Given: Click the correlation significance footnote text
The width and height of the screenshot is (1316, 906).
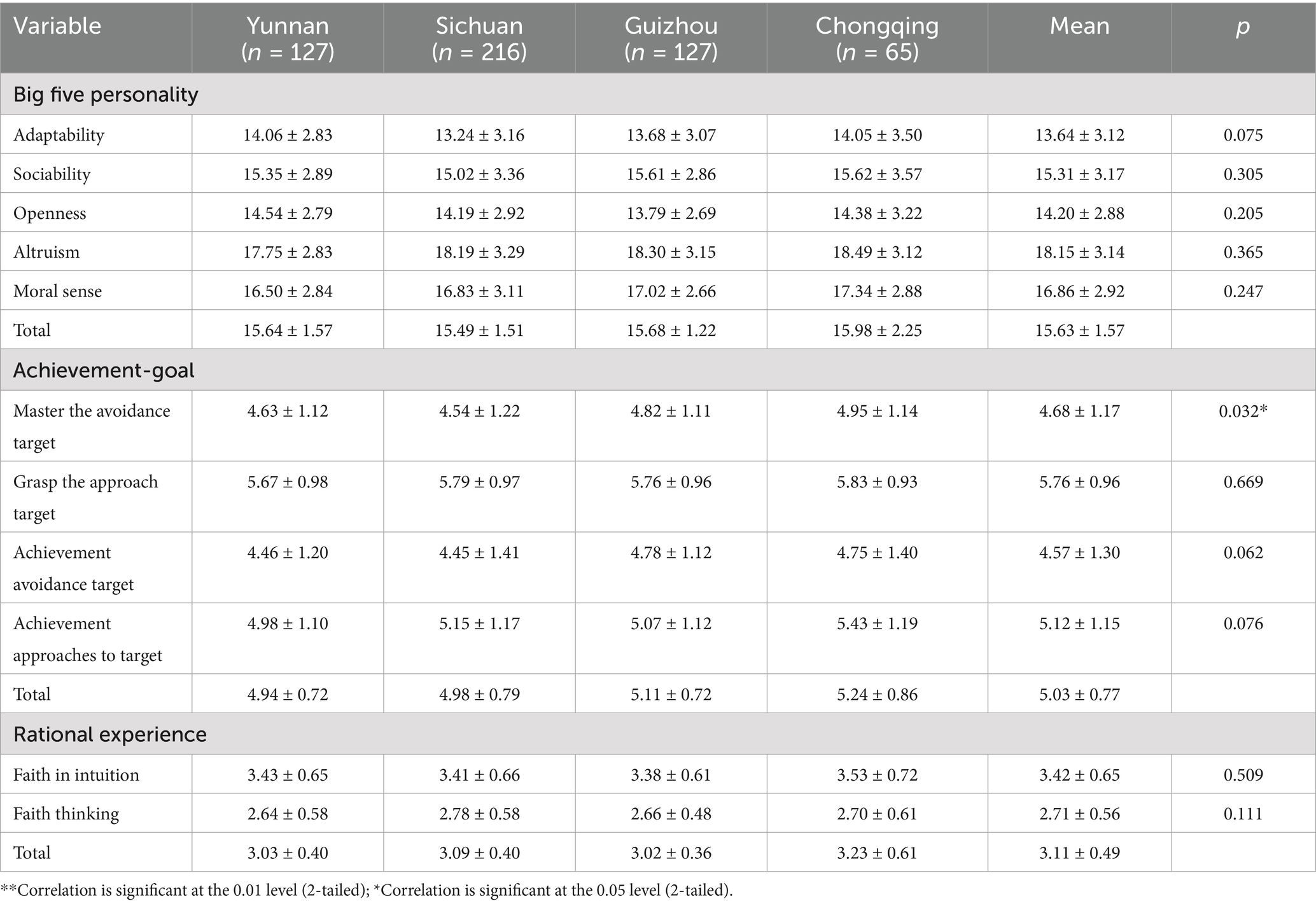Looking at the screenshot, I should [367, 890].
